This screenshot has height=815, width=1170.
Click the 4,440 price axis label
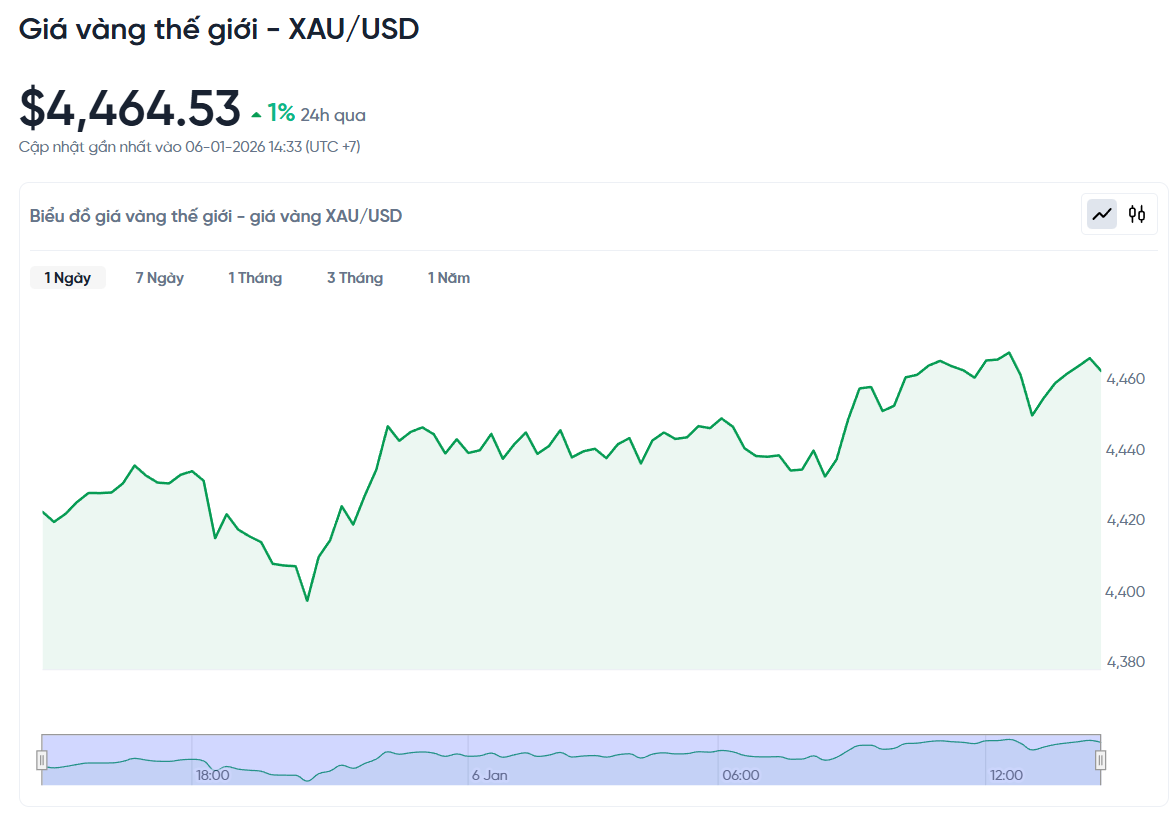1128,449
